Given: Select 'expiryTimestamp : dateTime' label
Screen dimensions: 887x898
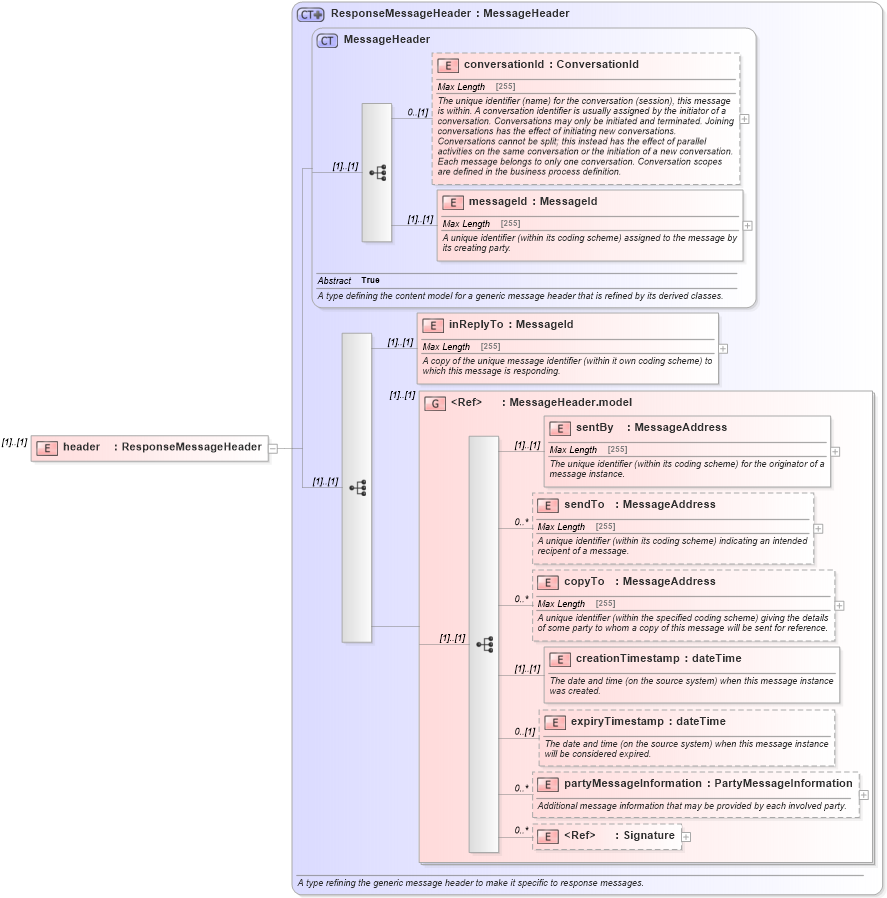Looking at the screenshot, I should (648, 721).
